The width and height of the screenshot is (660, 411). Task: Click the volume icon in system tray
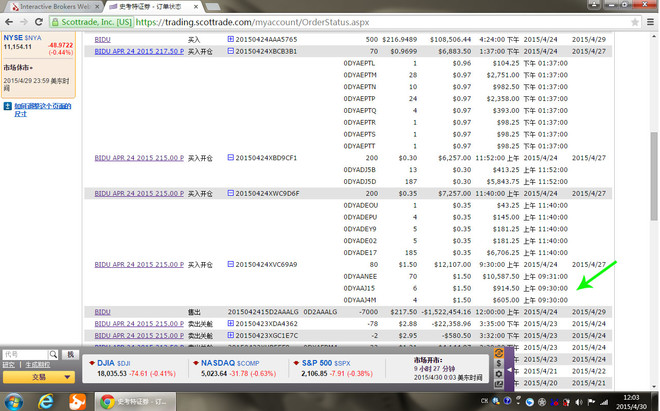click(579, 402)
